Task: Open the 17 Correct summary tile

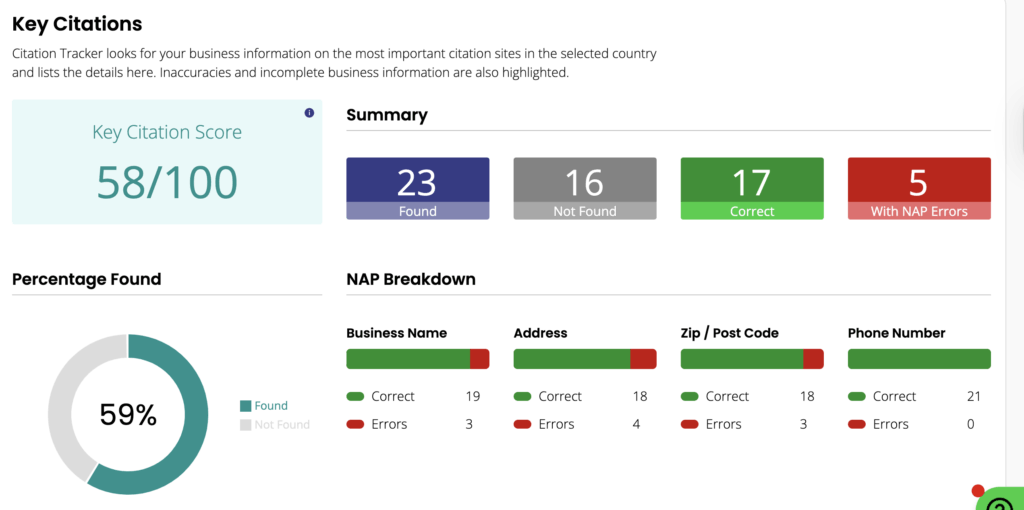Action: point(752,188)
